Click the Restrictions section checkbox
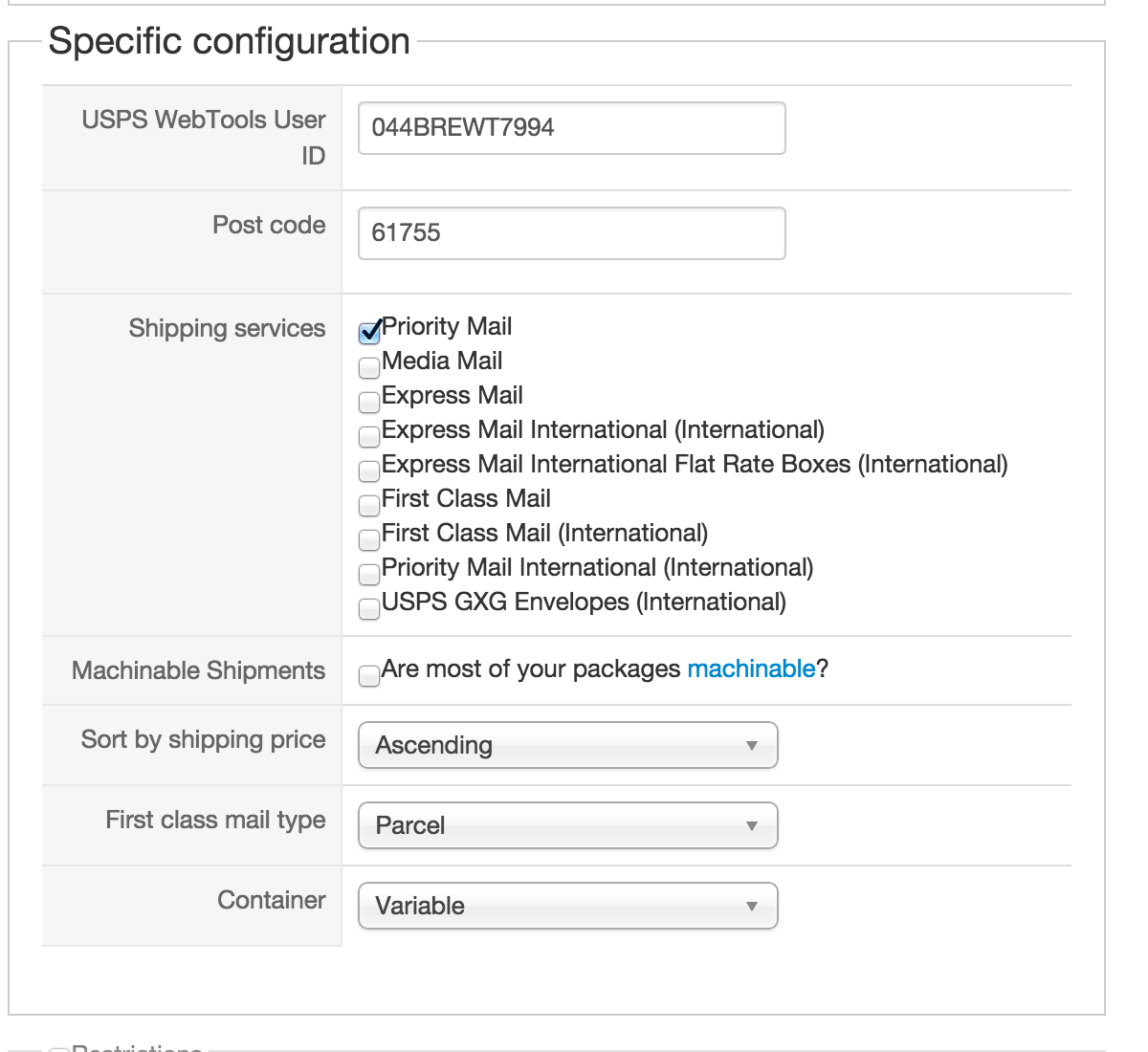The height and width of the screenshot is (1052, 1148). coord(58,1049)
